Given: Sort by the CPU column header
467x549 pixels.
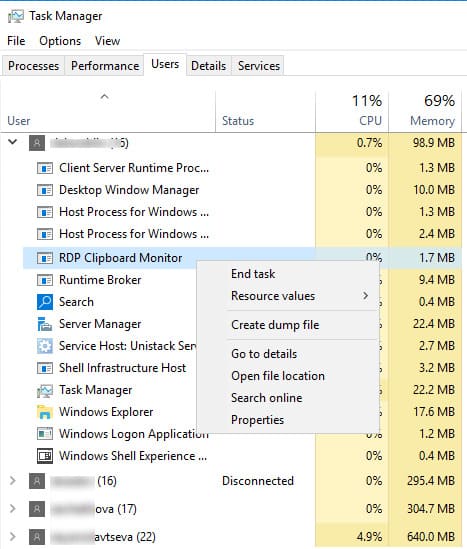Looking at the screenshot, I should pos(352,111).
